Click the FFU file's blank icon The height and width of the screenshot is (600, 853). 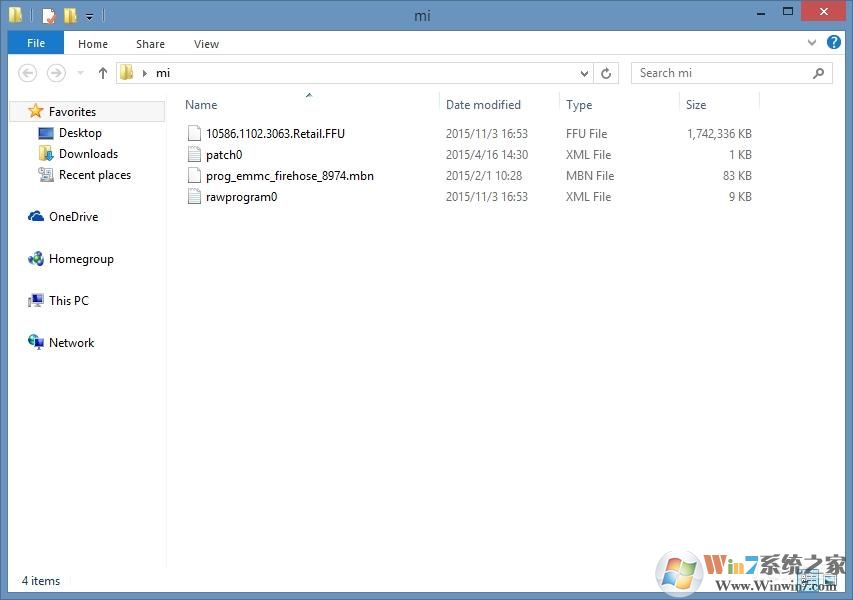(194, 133)
